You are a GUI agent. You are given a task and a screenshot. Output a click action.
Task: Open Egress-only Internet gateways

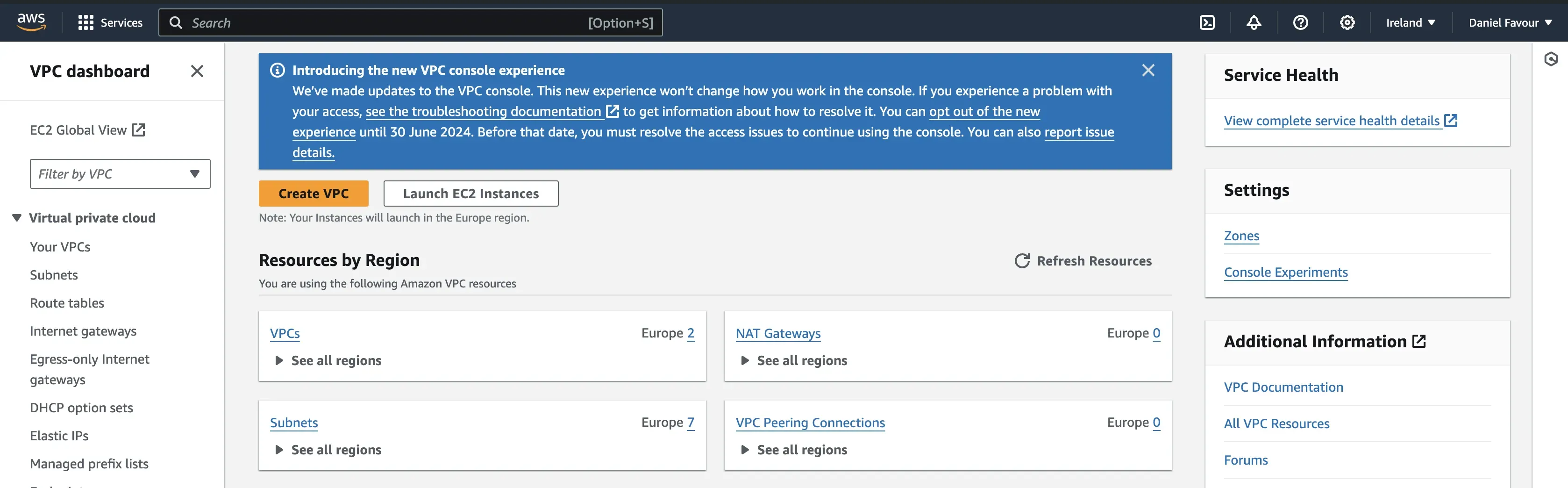click(x=90, y=369)
